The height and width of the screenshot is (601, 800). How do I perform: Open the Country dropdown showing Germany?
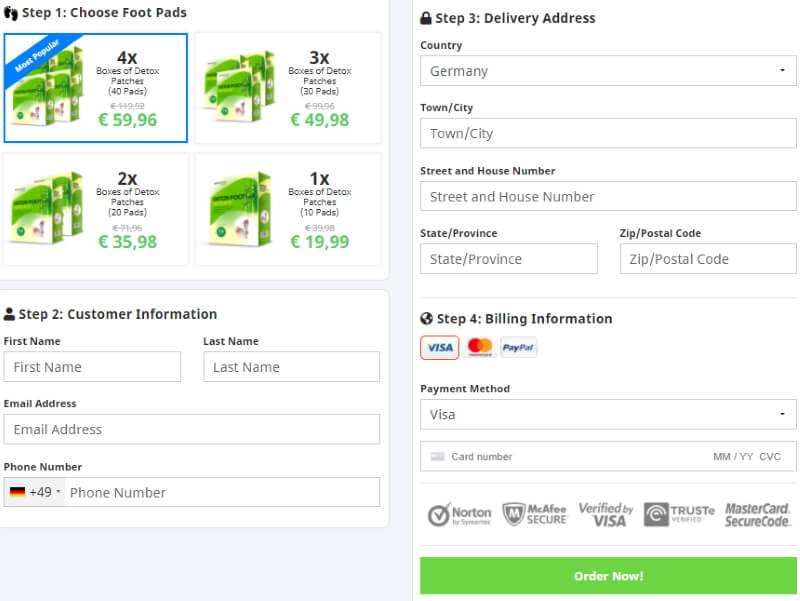608,71
